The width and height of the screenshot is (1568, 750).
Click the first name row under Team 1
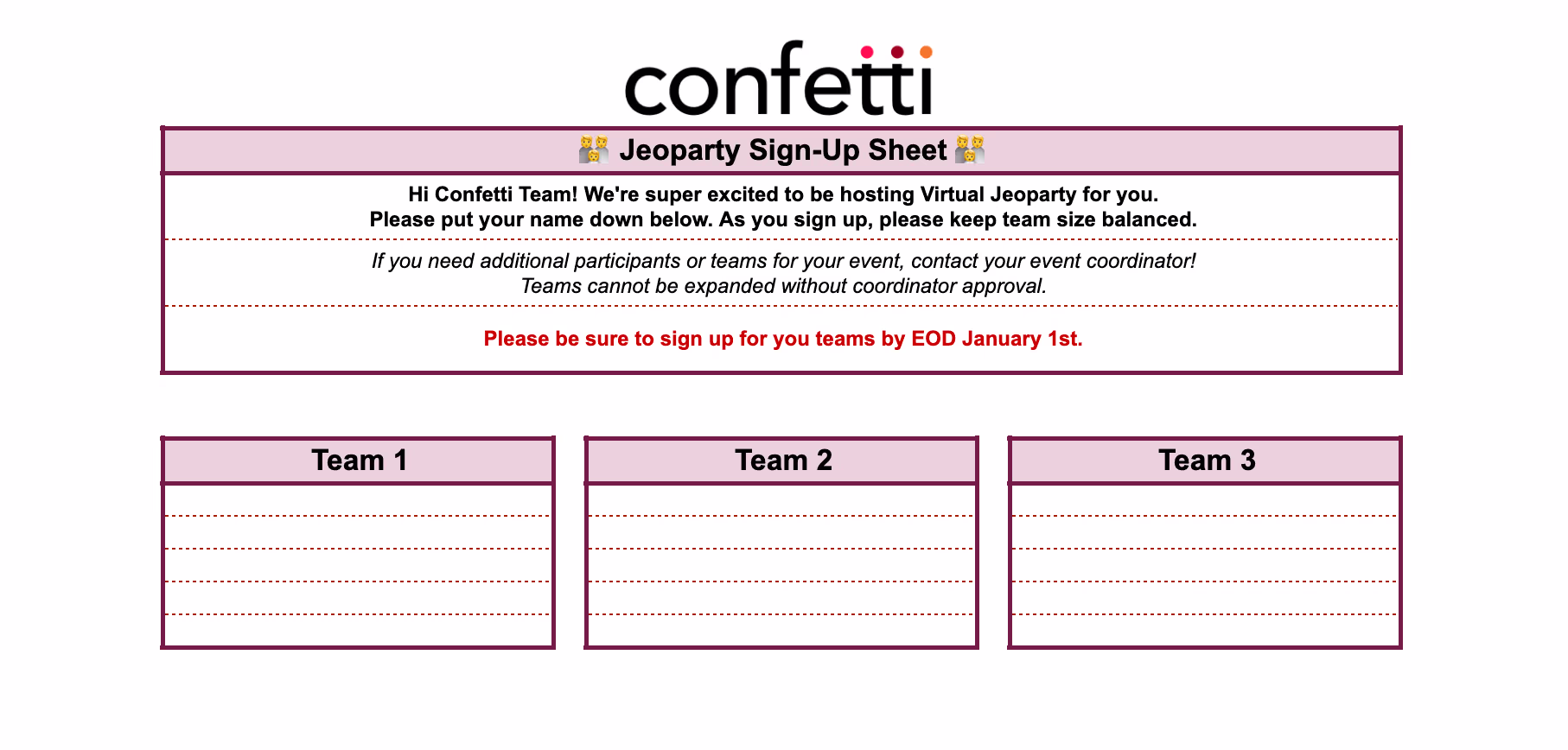coord(358,500)
